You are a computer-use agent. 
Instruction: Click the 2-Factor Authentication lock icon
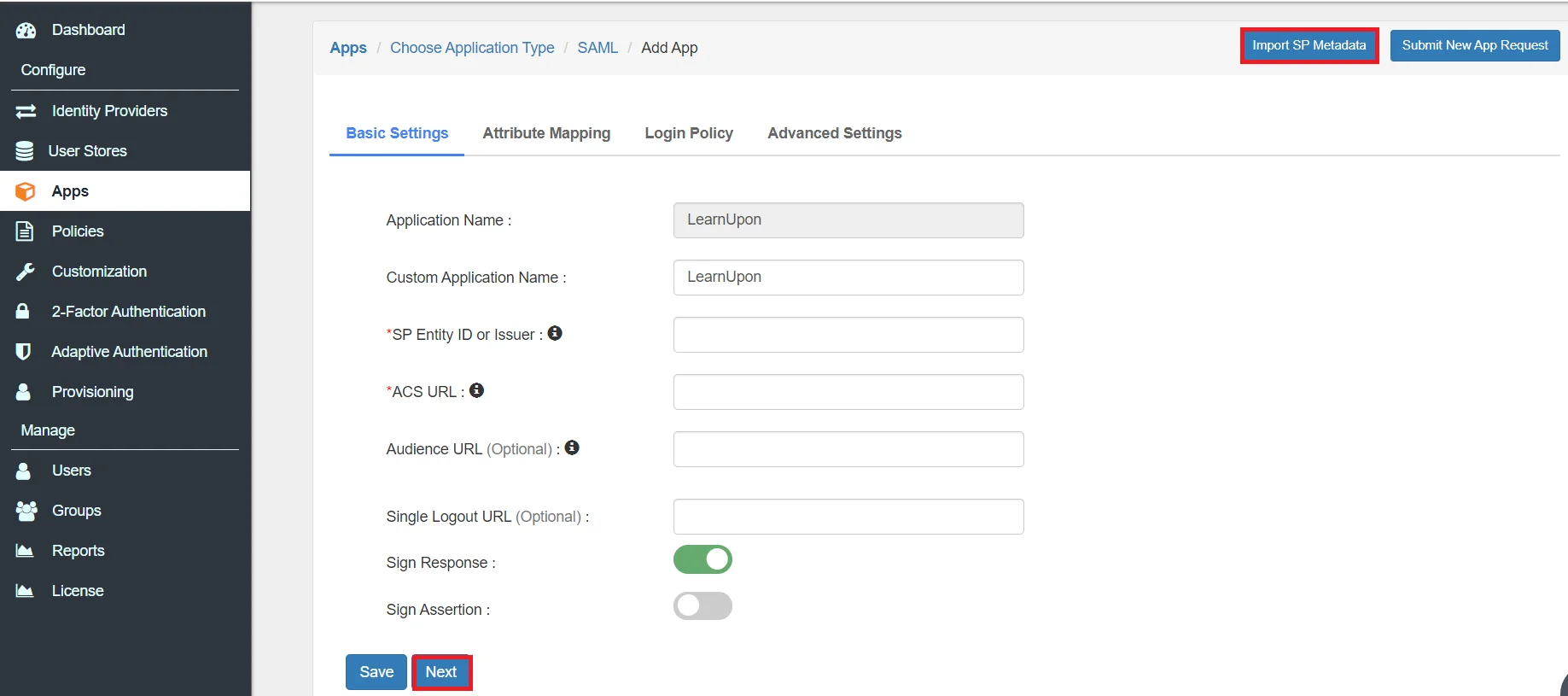(23, 311)
